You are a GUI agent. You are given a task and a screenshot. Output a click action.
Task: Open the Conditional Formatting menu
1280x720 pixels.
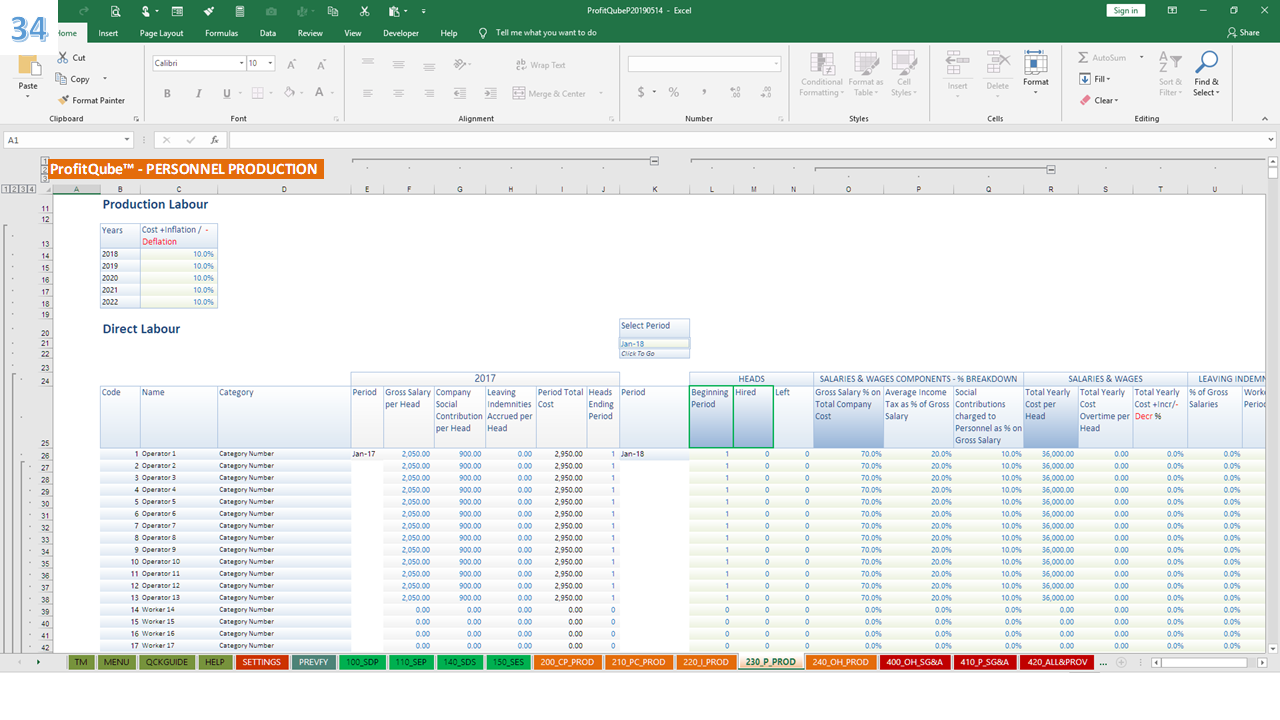click(822, 75)
